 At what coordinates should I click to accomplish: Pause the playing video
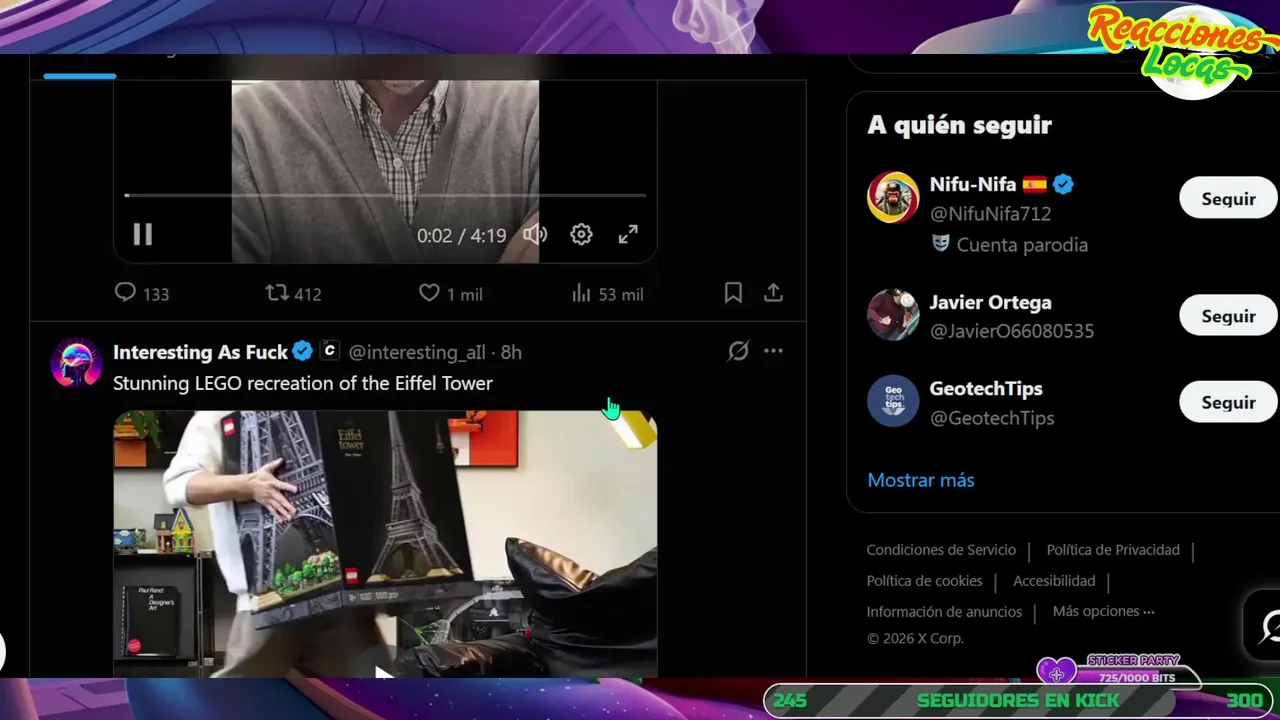coord(142,234)
